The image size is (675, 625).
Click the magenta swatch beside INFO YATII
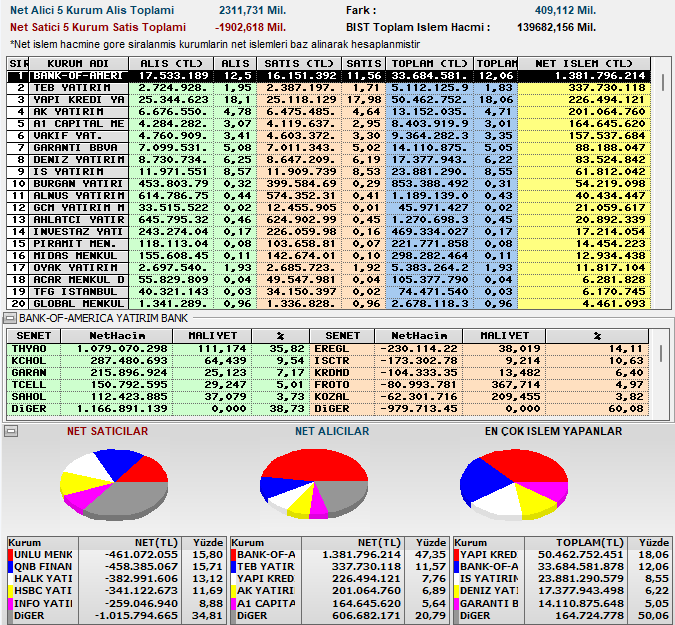(x=10, y=603)
